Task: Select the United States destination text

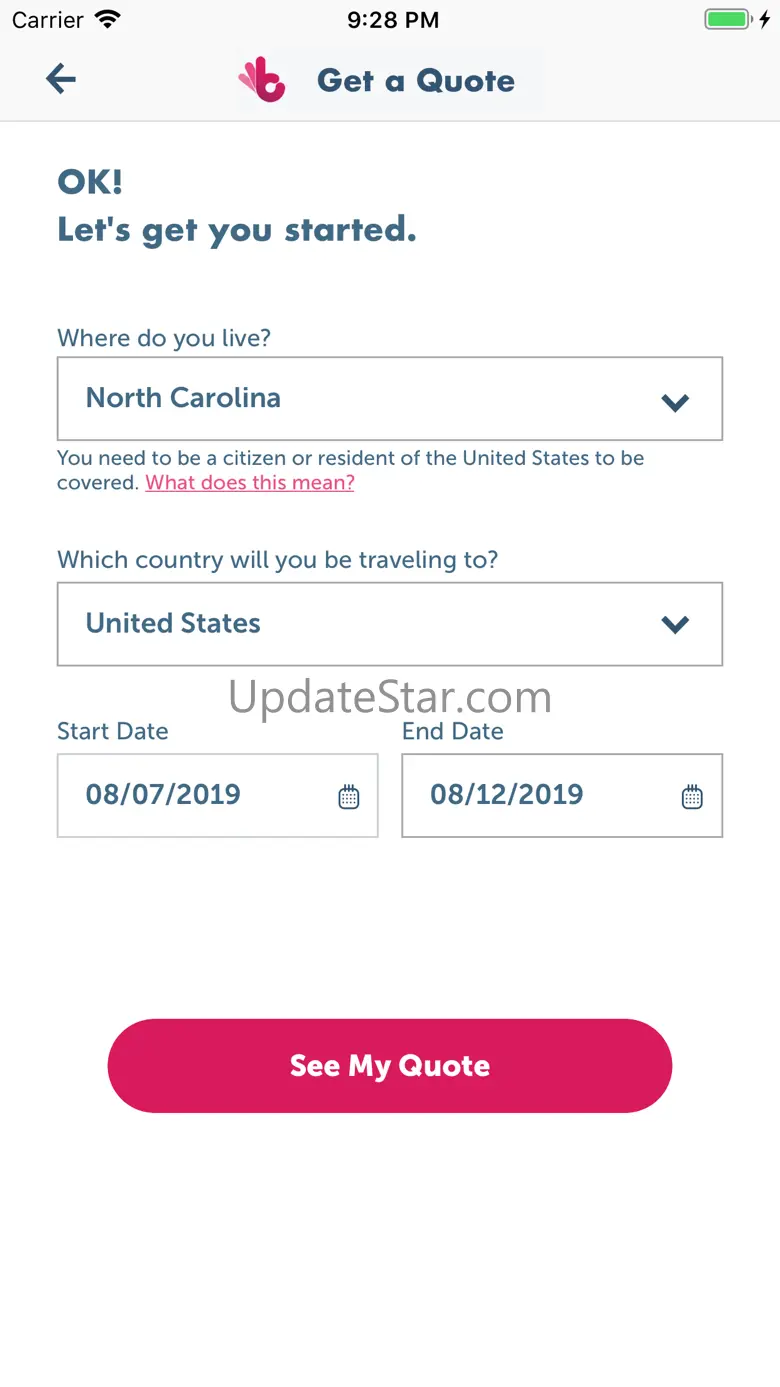Action: 173,623
